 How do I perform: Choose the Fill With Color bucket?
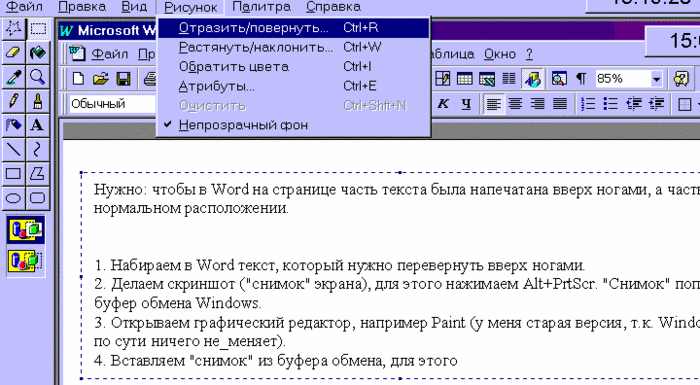pos(38,53)
